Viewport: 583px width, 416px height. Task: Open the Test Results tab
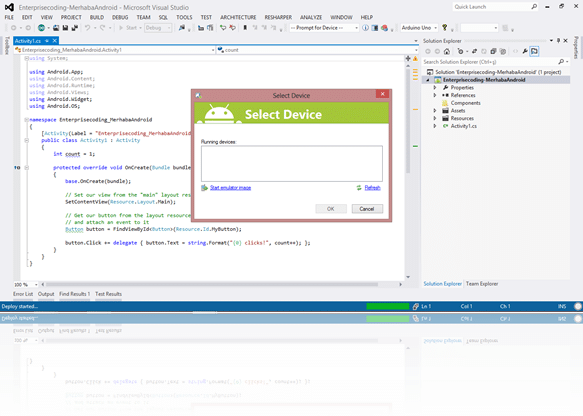108,294
